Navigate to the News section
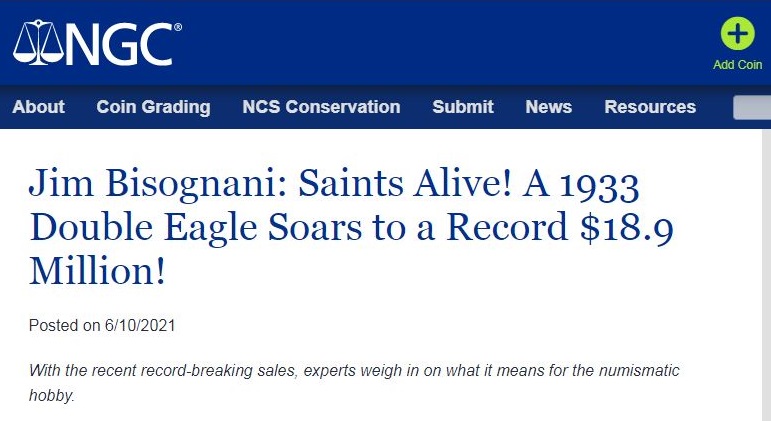The width and height of the screenshot is (771, 421). click(548, 107)
